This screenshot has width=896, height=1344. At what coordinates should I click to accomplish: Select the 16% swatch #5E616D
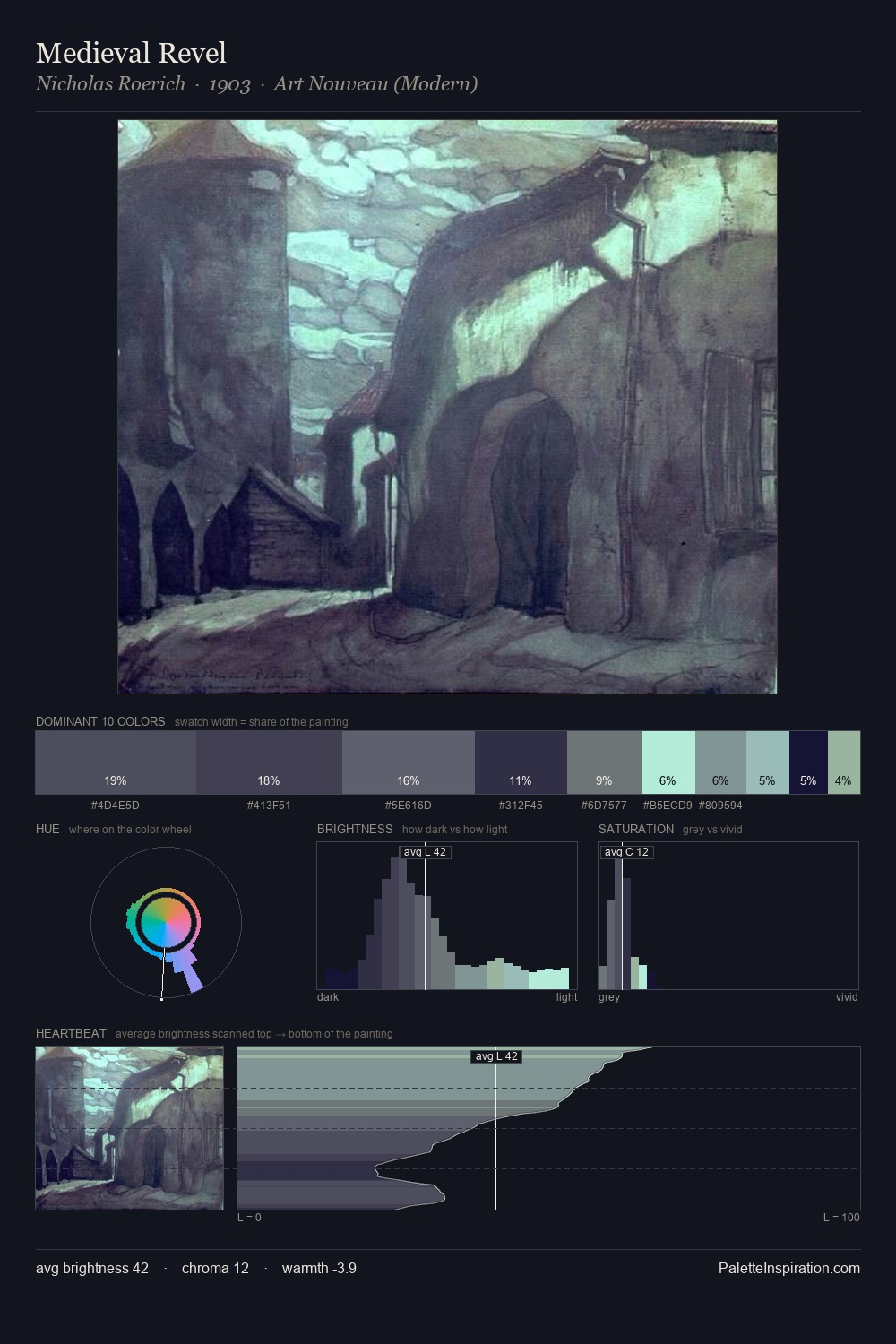[x=409, y=762]
